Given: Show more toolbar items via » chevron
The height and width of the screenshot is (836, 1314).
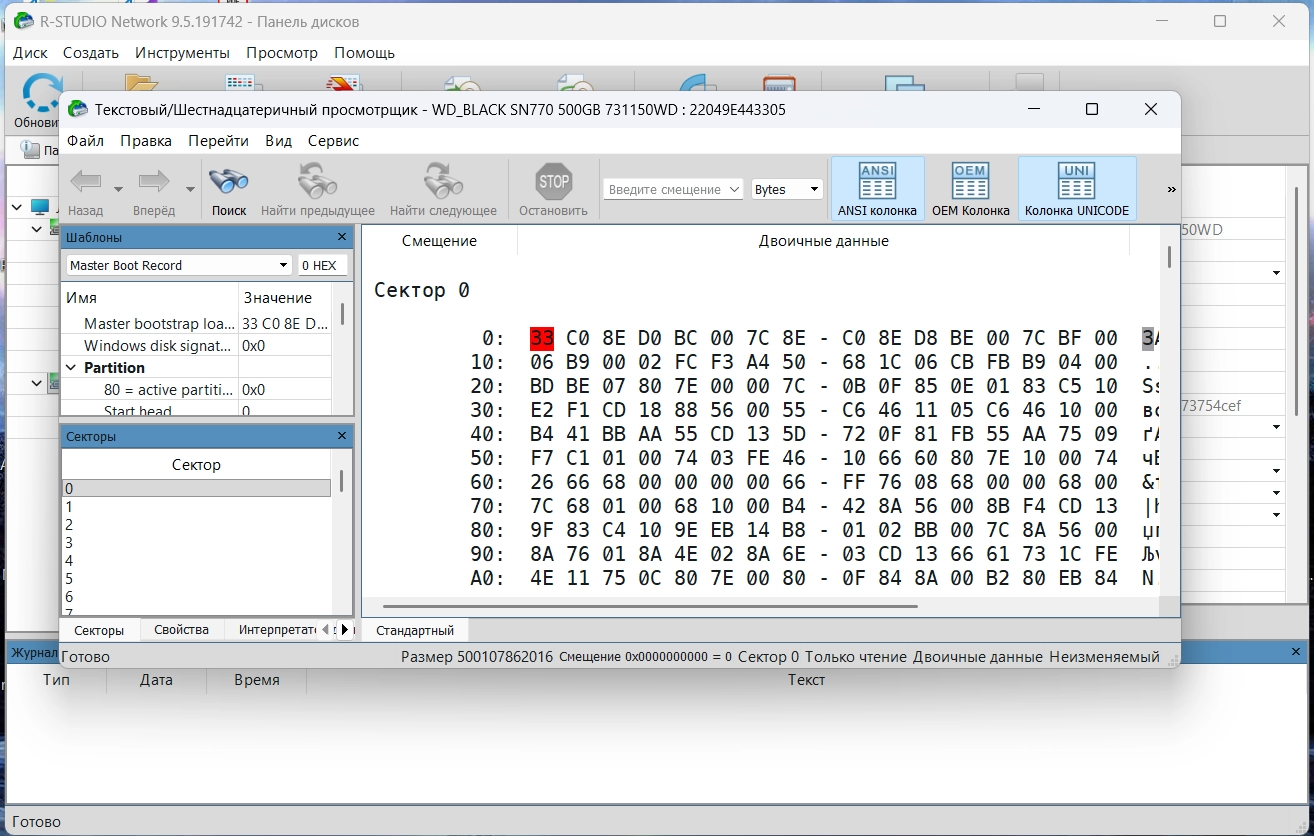Looking at the screenshot, I should click(x=1171, y=189).
